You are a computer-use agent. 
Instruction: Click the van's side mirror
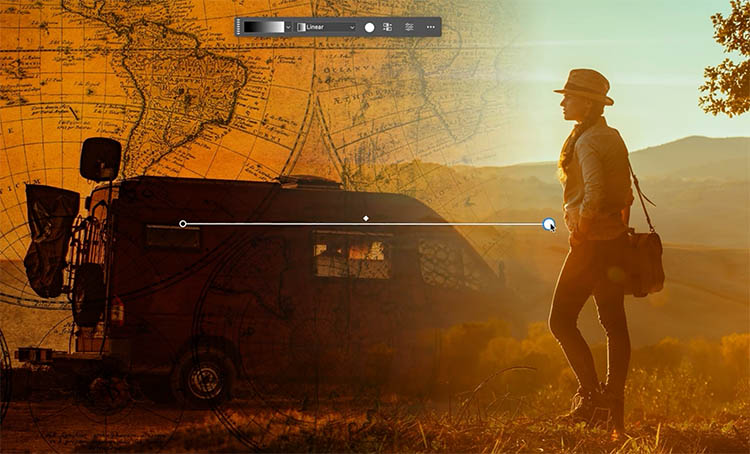coord(100,159)
